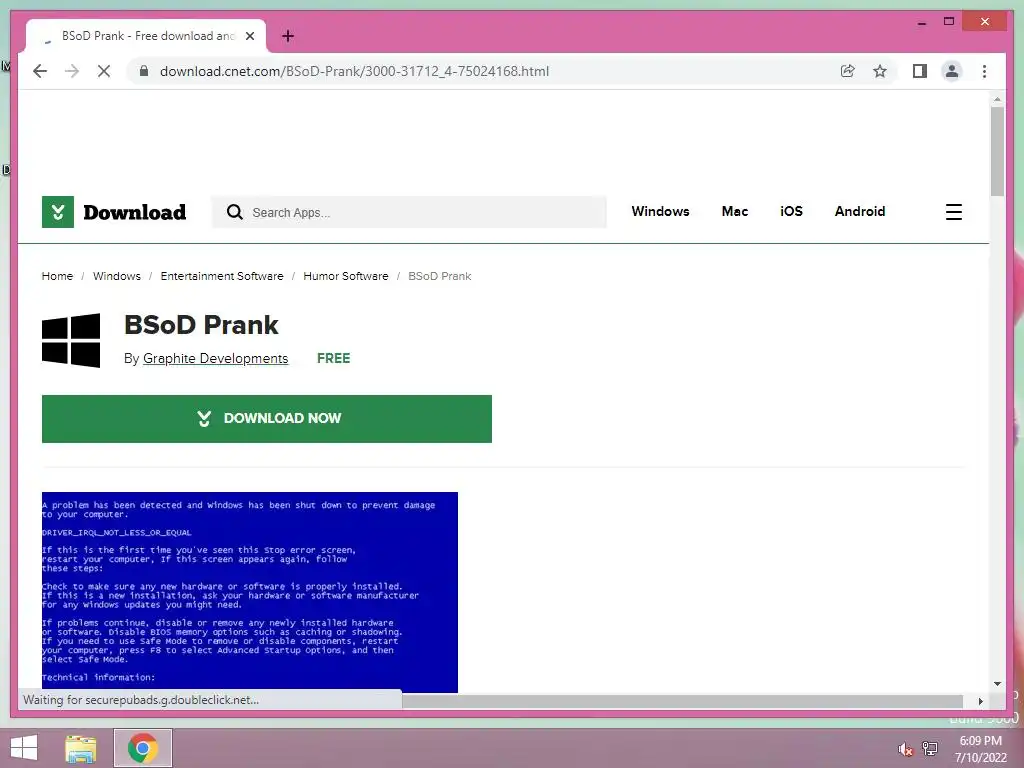The width and height of the screenshot is (1024, 768).
Task: Click the DOWNLOAD NOW button
Action: tap(266, 419)
